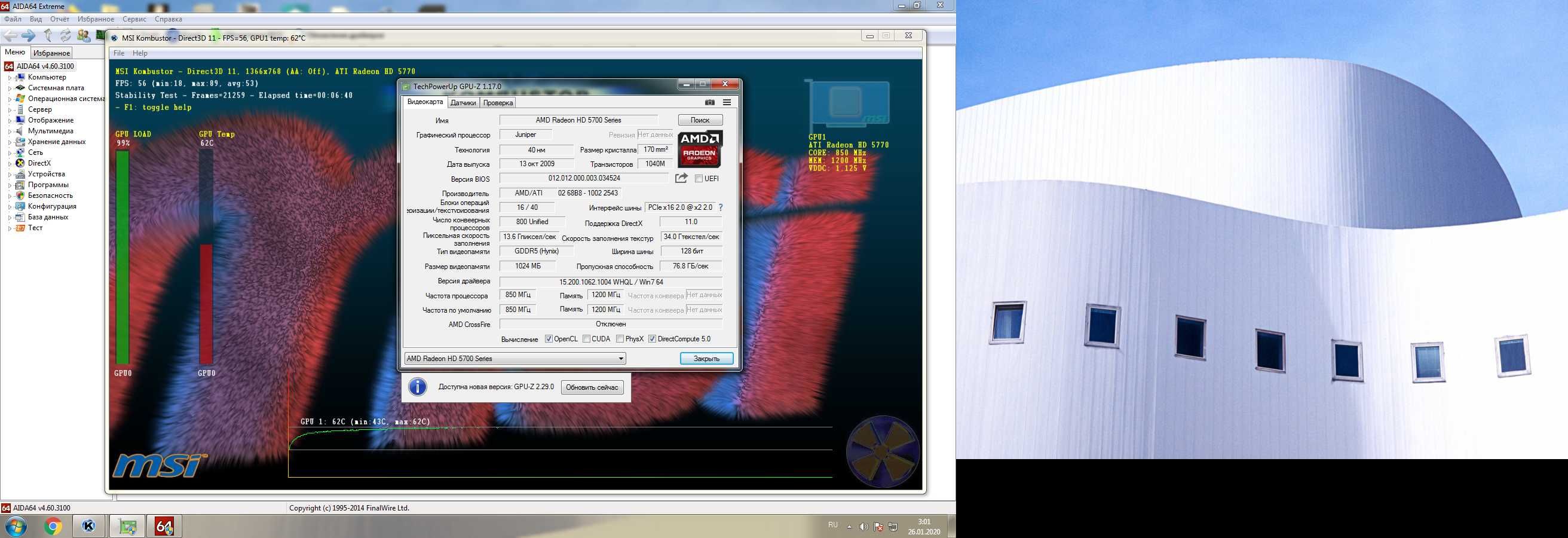Click red GPU Temp bar in Kombustor
The image size is (1568, 538).
click(x=206, y=304)
